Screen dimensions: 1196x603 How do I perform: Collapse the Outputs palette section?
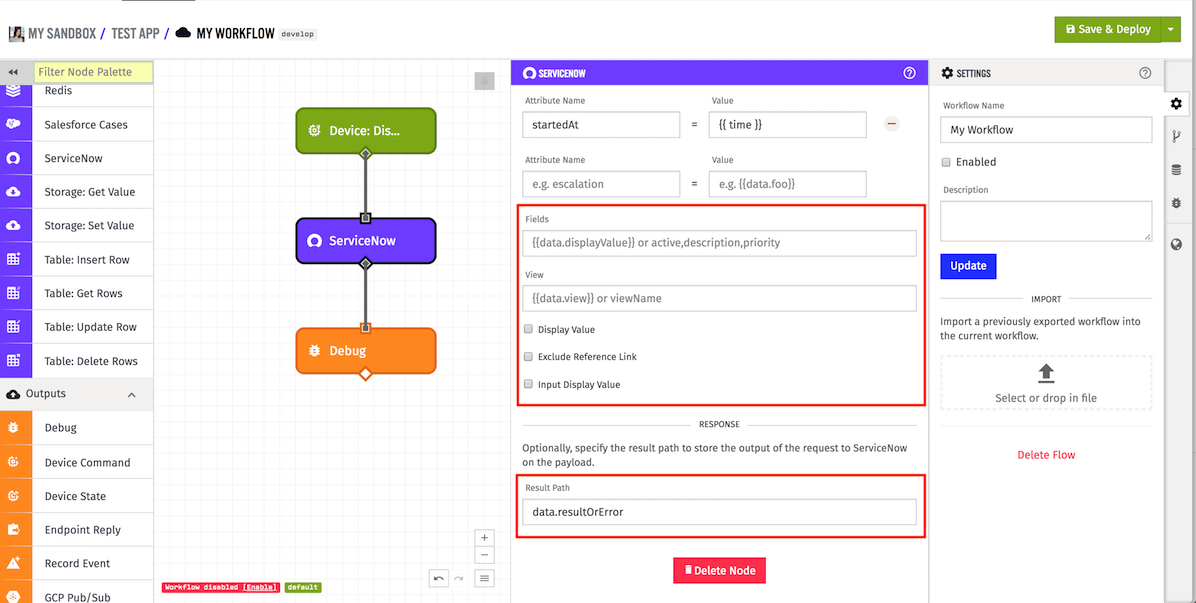click(131, 394)
